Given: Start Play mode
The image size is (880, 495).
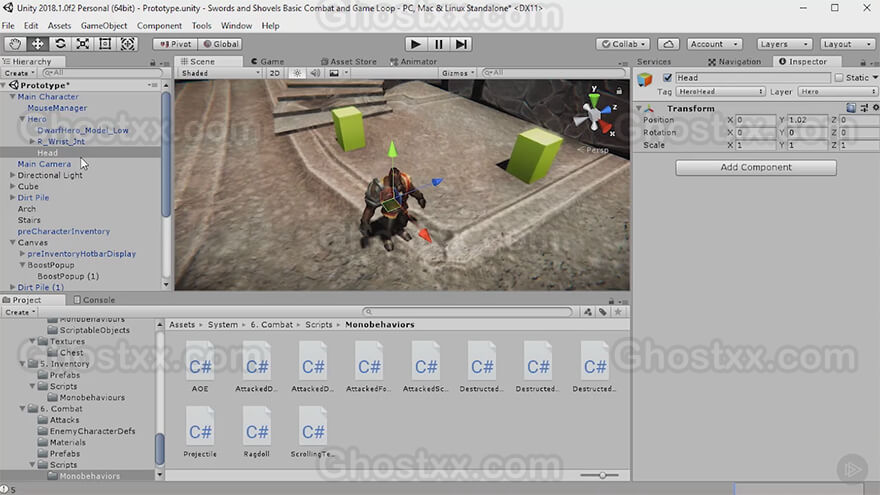Looking at the screenshot, I should point(415,44).
